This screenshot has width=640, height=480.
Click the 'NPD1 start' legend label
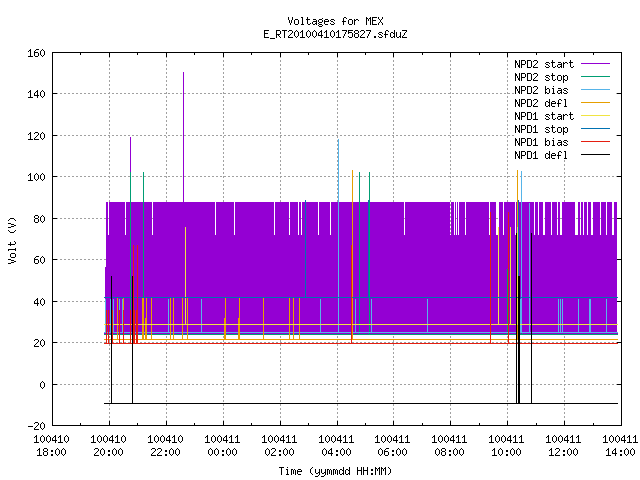(x=544, y=116)
